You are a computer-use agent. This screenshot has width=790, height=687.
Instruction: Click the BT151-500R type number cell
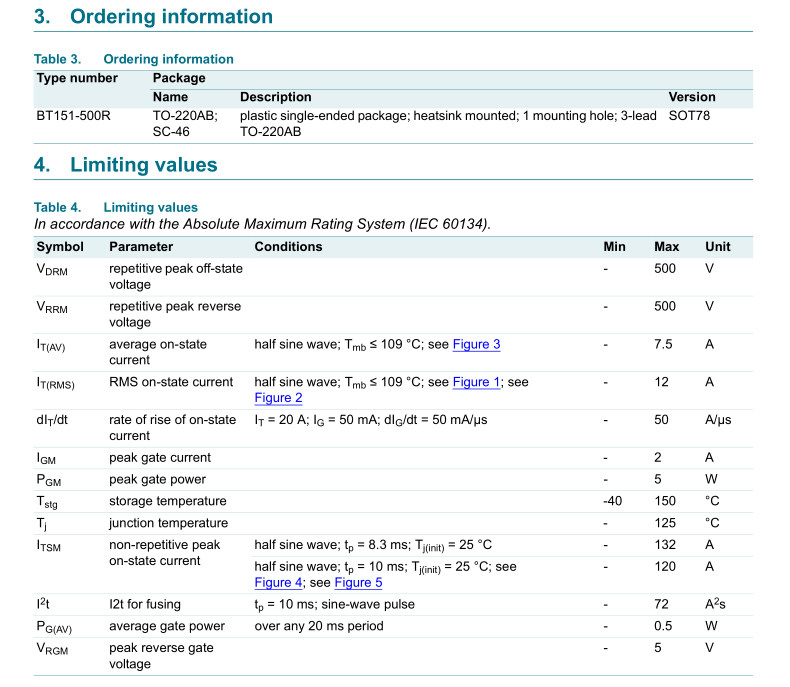point(74,116)
